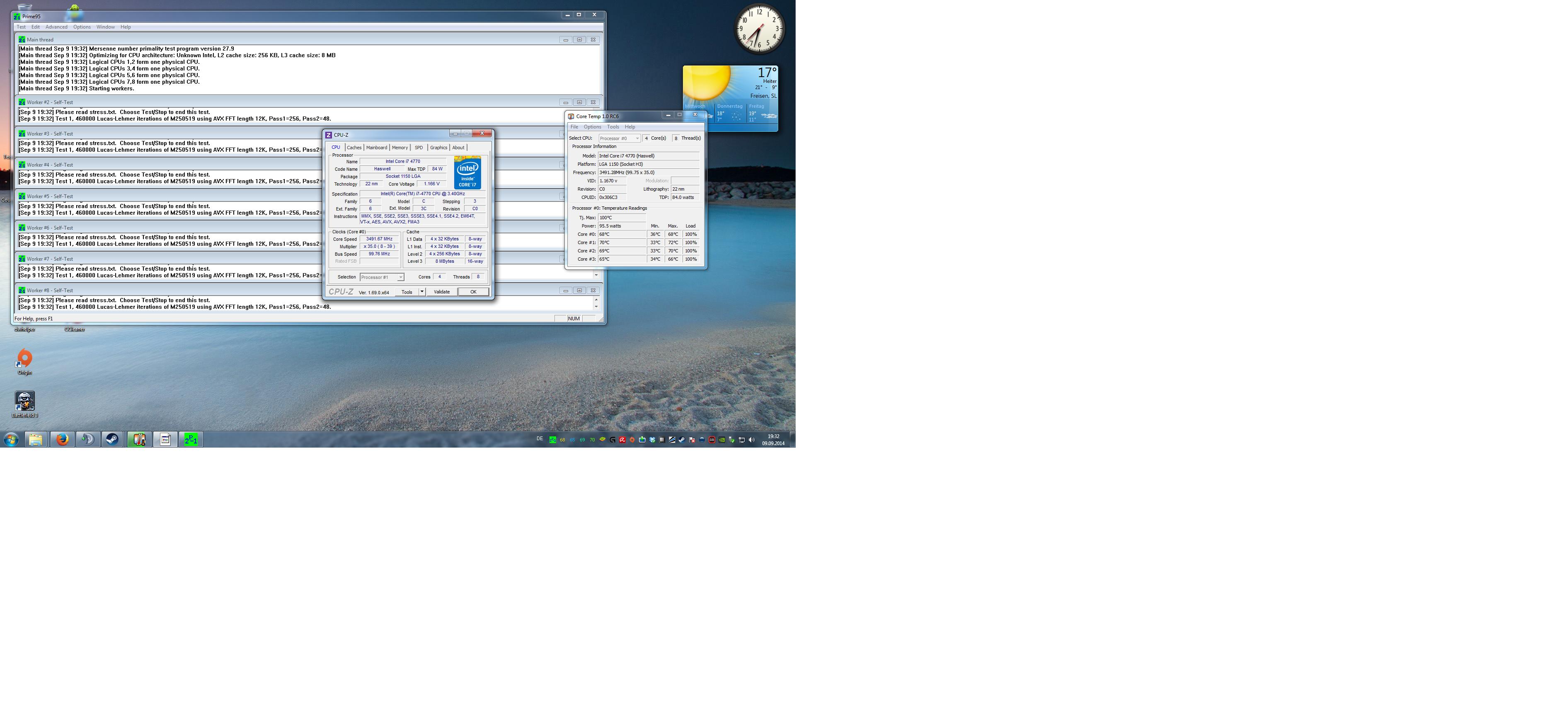This screenshot has height=717, width=1568.
Task: Click the Intel Core i7 logo in CPU-Z
Action: coord(468,173)
